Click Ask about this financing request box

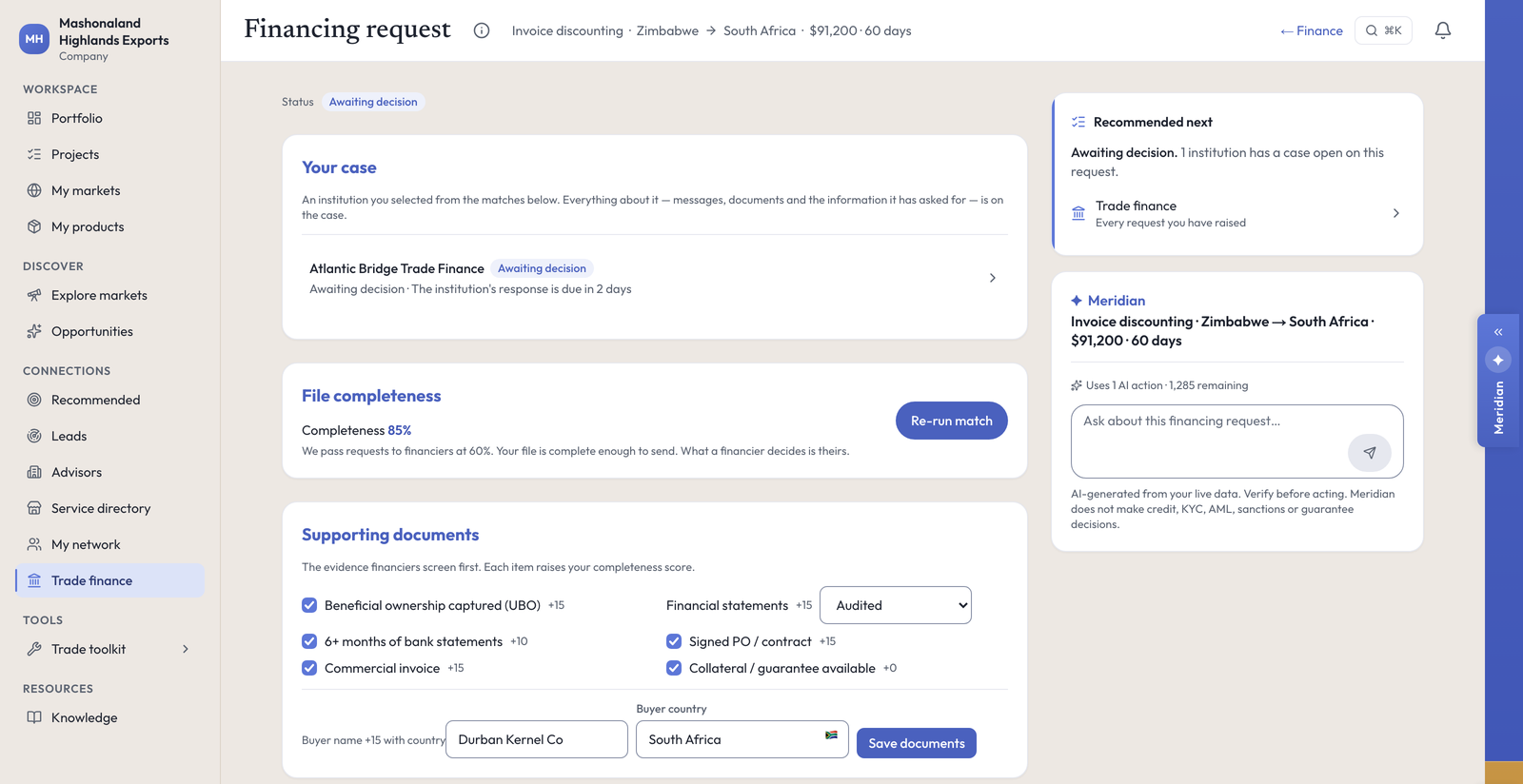click(x=1237, y=441)
